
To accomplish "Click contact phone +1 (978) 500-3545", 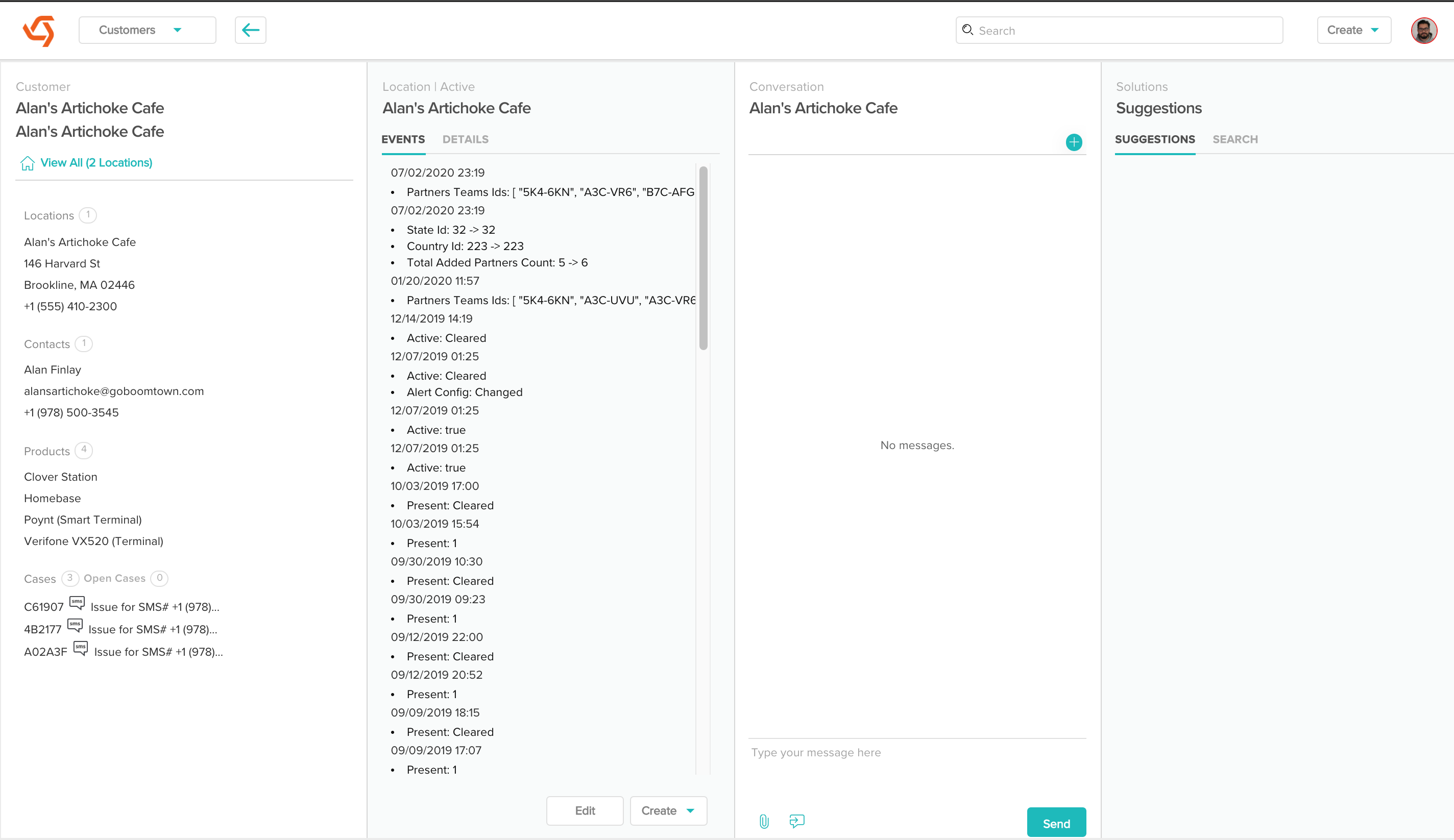I will click(71, 412).
